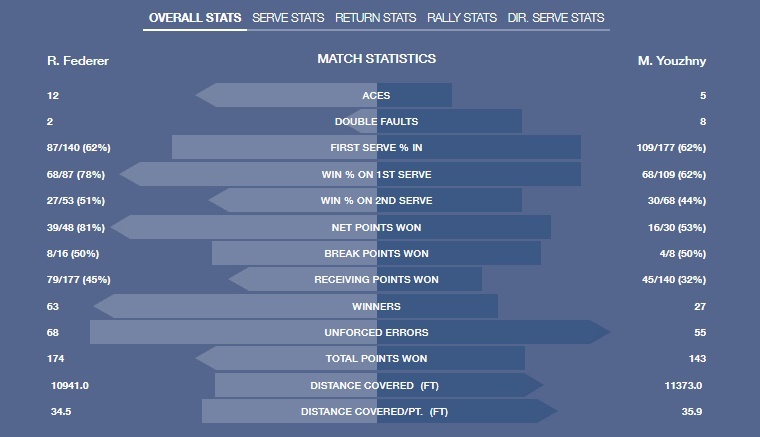This screenshot has height=437, width=760.
Task: Click the R. Federer player name
Action: 78,61
